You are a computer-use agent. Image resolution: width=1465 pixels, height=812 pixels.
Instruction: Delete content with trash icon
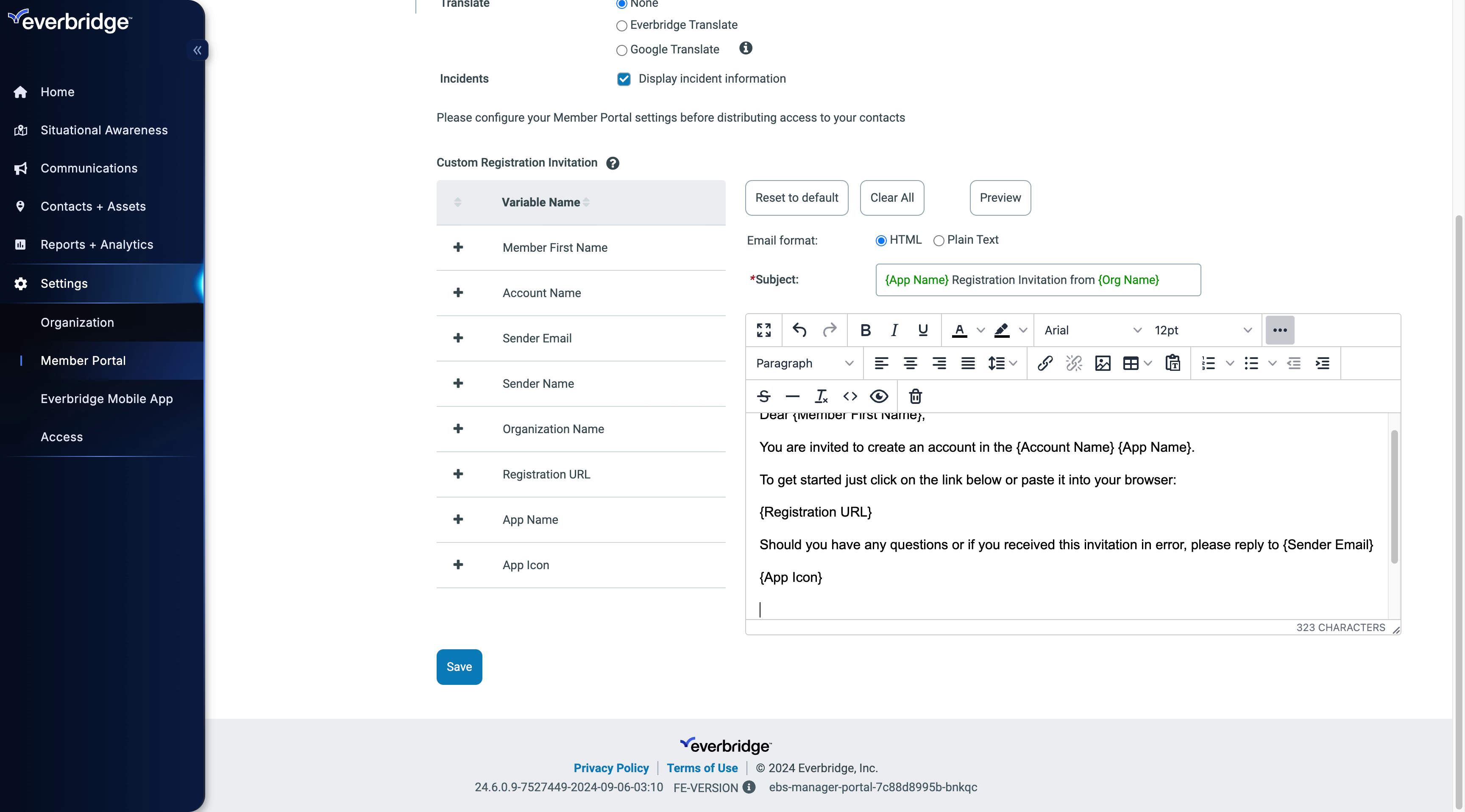916,396
